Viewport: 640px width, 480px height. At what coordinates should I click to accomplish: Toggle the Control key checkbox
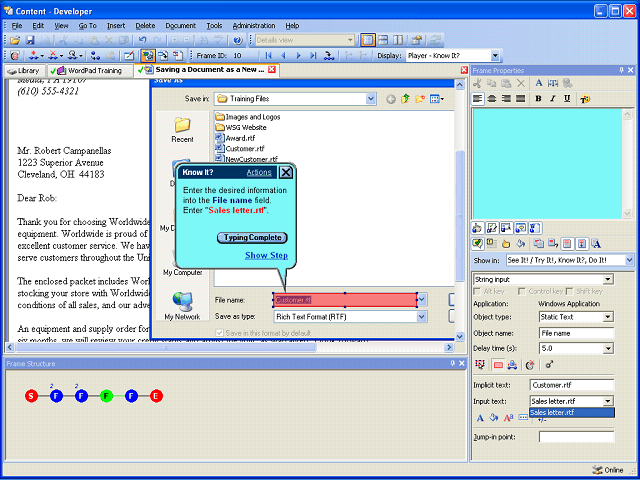[x=521, y=291]
